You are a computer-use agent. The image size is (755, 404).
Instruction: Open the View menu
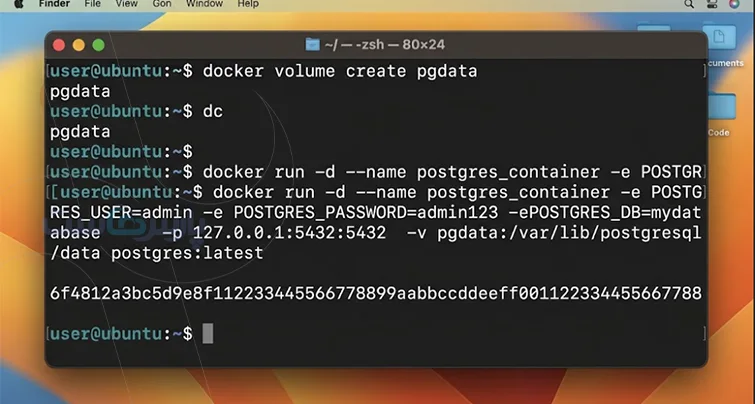[x=127, y=3]
